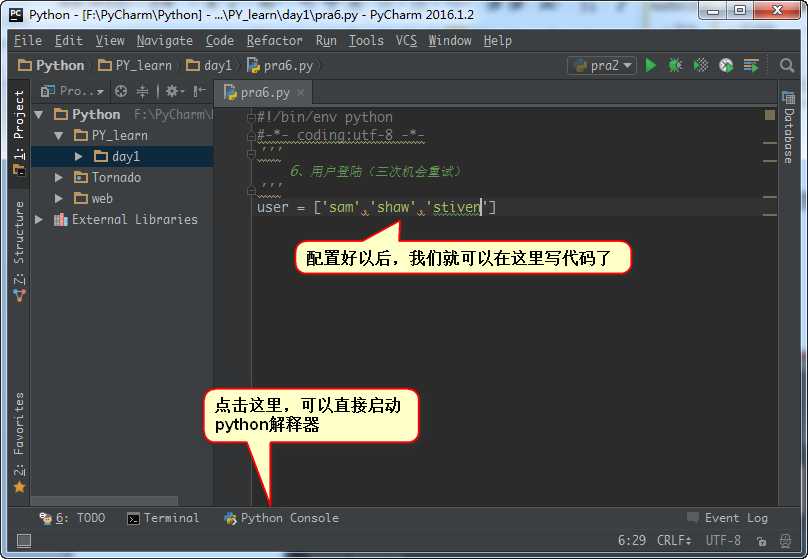Viewport: 808px width, 559px height.
Task: Open the Structure tool window
Action: pos(19,251)
